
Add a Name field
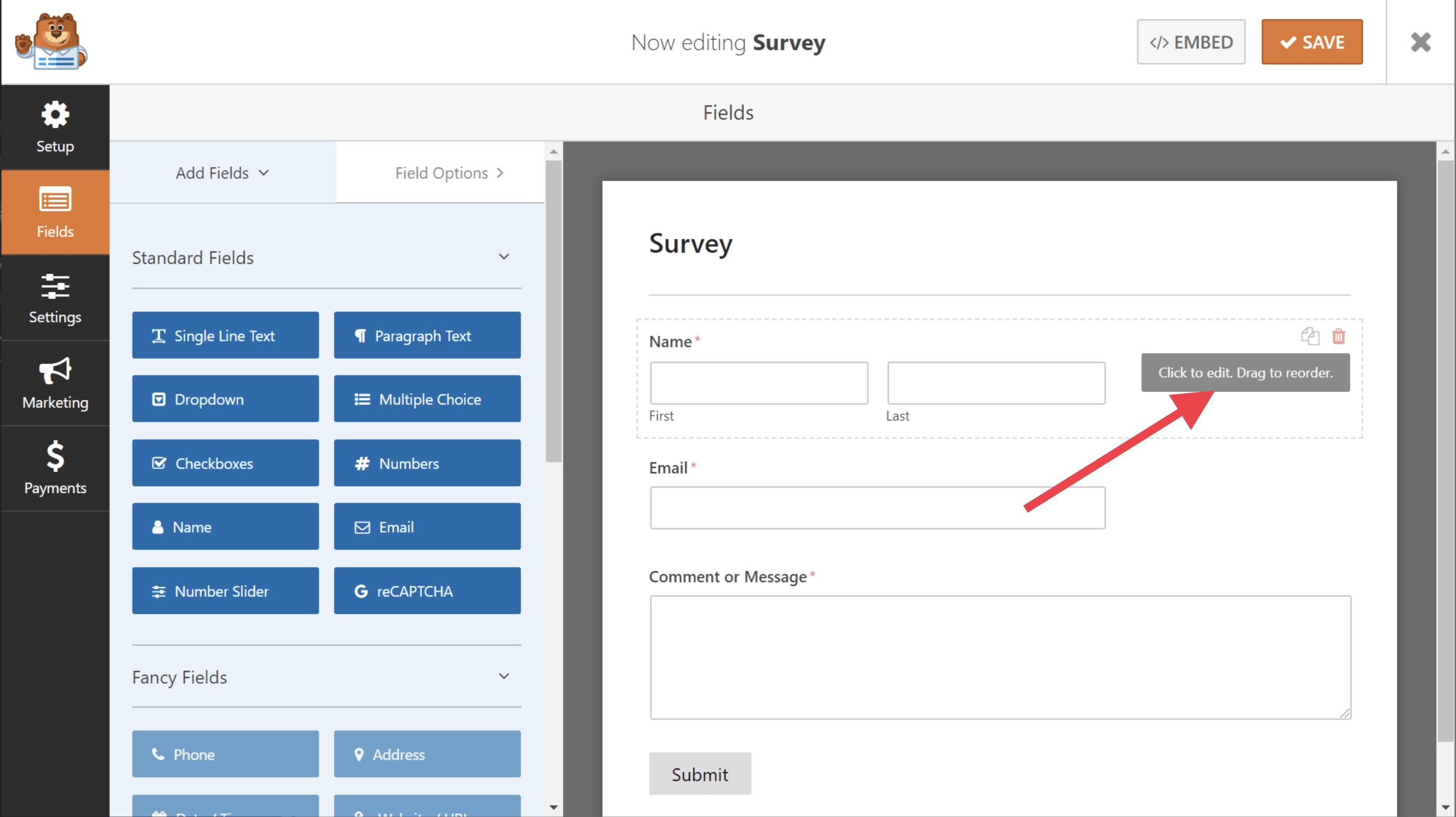coord(225,527)
